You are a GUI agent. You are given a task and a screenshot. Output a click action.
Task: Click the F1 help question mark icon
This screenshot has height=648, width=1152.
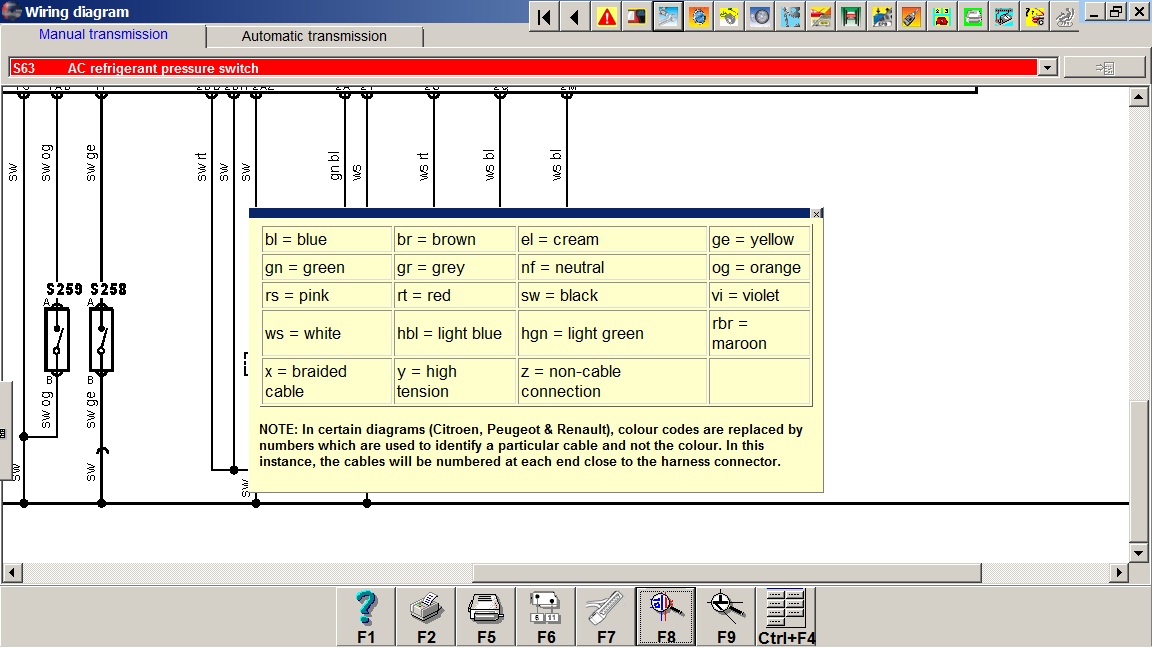coord(366,615)
